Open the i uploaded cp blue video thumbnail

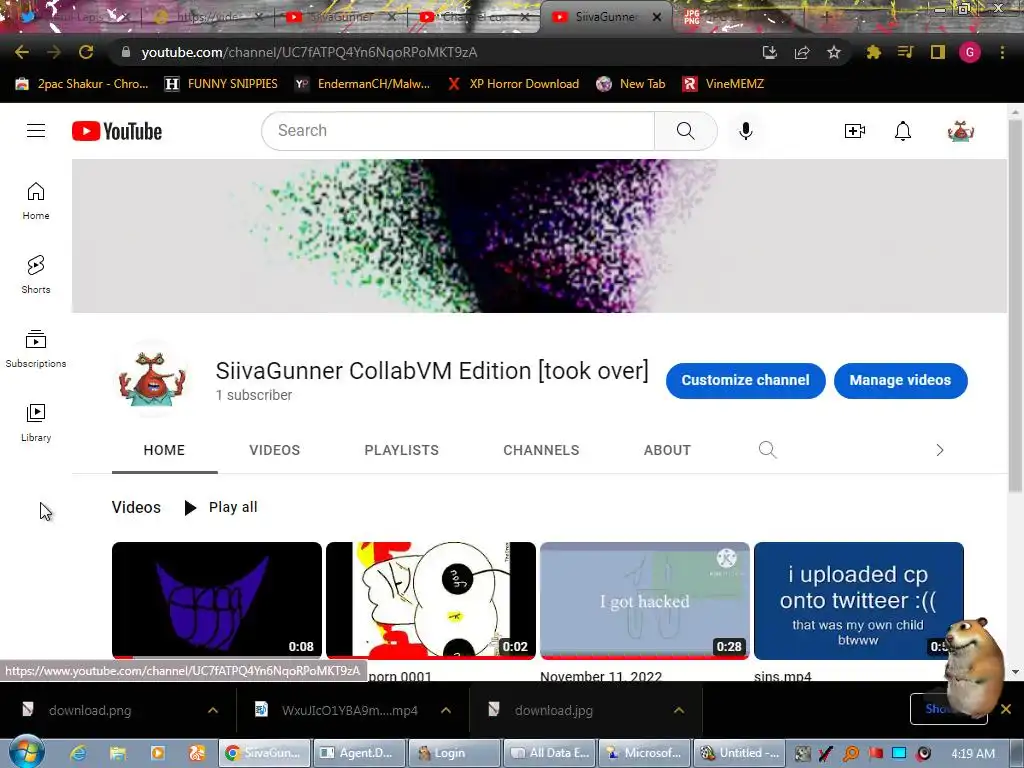[858, 600]
